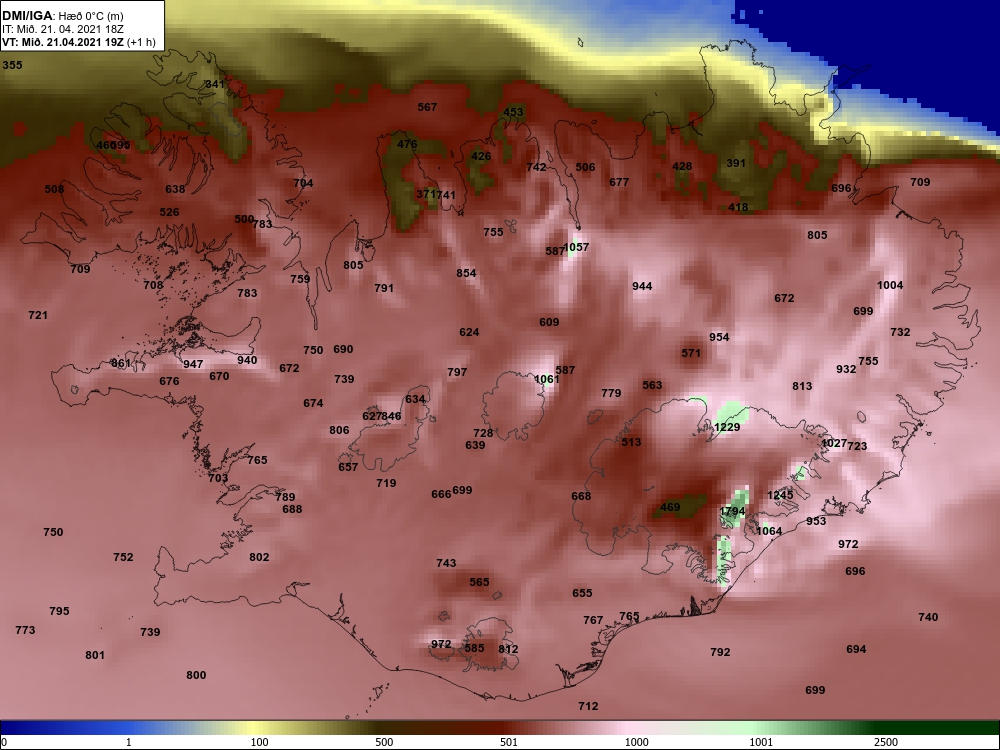Click the 773 height value
Image resolution: width=1000 pixels, height=750 pixels.
point(25,630)
